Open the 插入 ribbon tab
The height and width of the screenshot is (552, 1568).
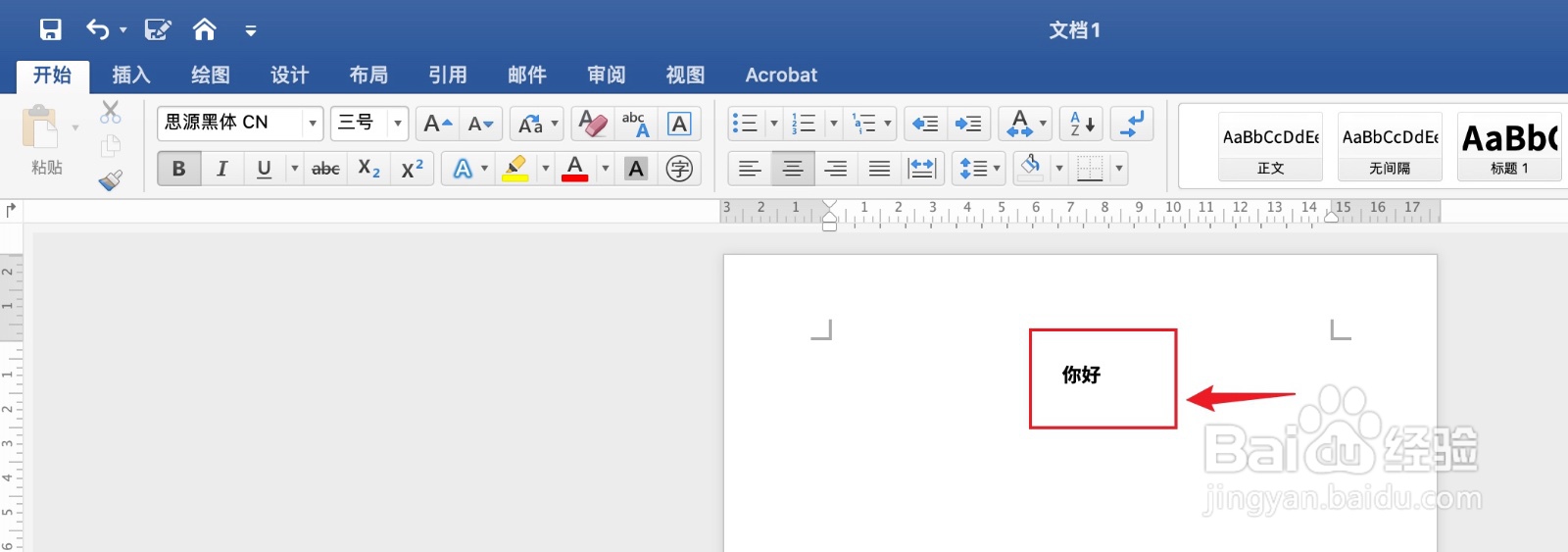[131, 75]
